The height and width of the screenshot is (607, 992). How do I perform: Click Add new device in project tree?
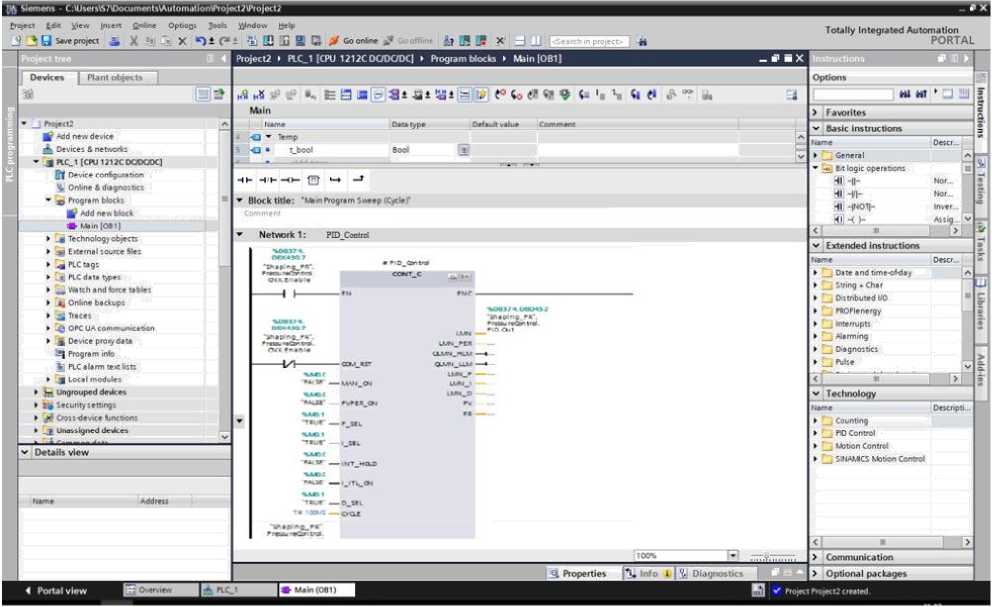(84, 136)
